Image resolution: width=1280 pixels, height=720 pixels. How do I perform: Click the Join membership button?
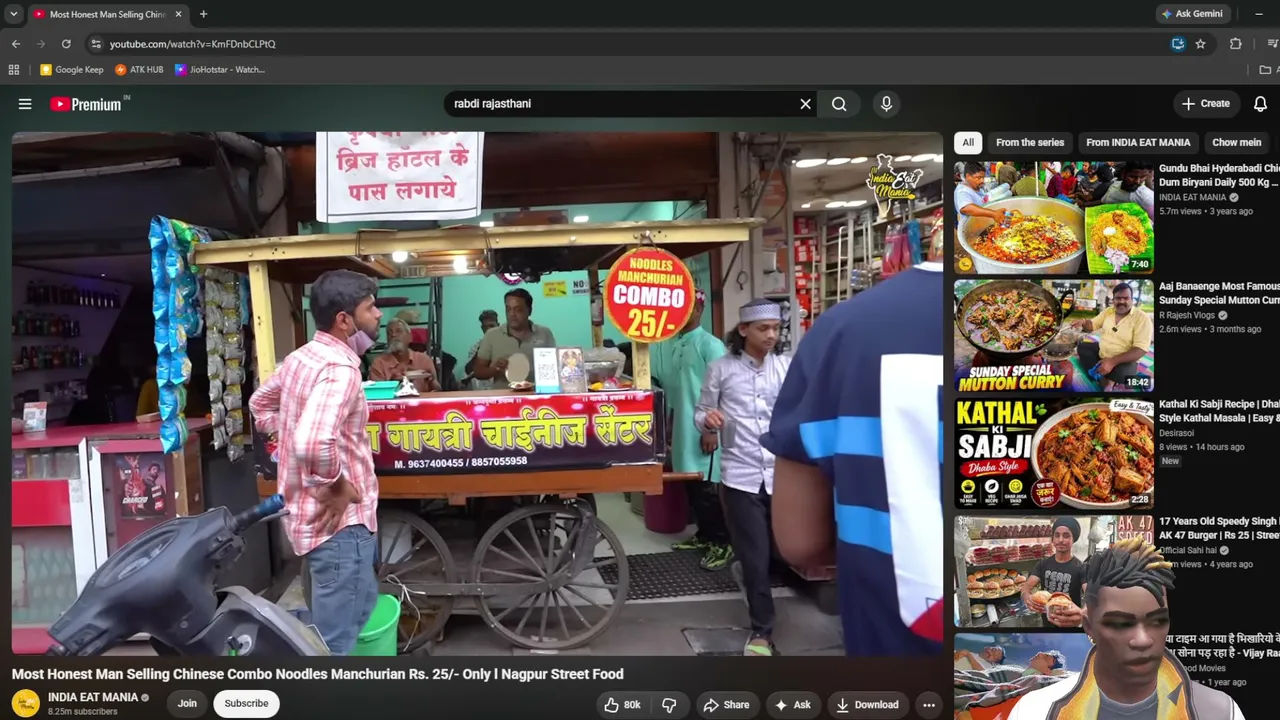(187, 704)
